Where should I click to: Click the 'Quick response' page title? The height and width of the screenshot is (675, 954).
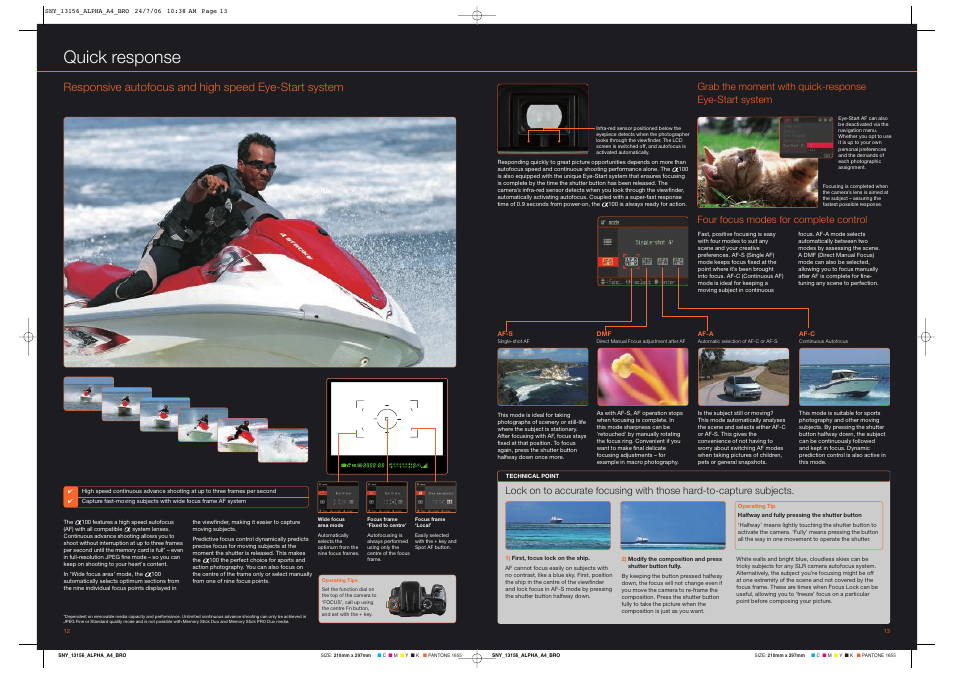click(x=122, y=57)
